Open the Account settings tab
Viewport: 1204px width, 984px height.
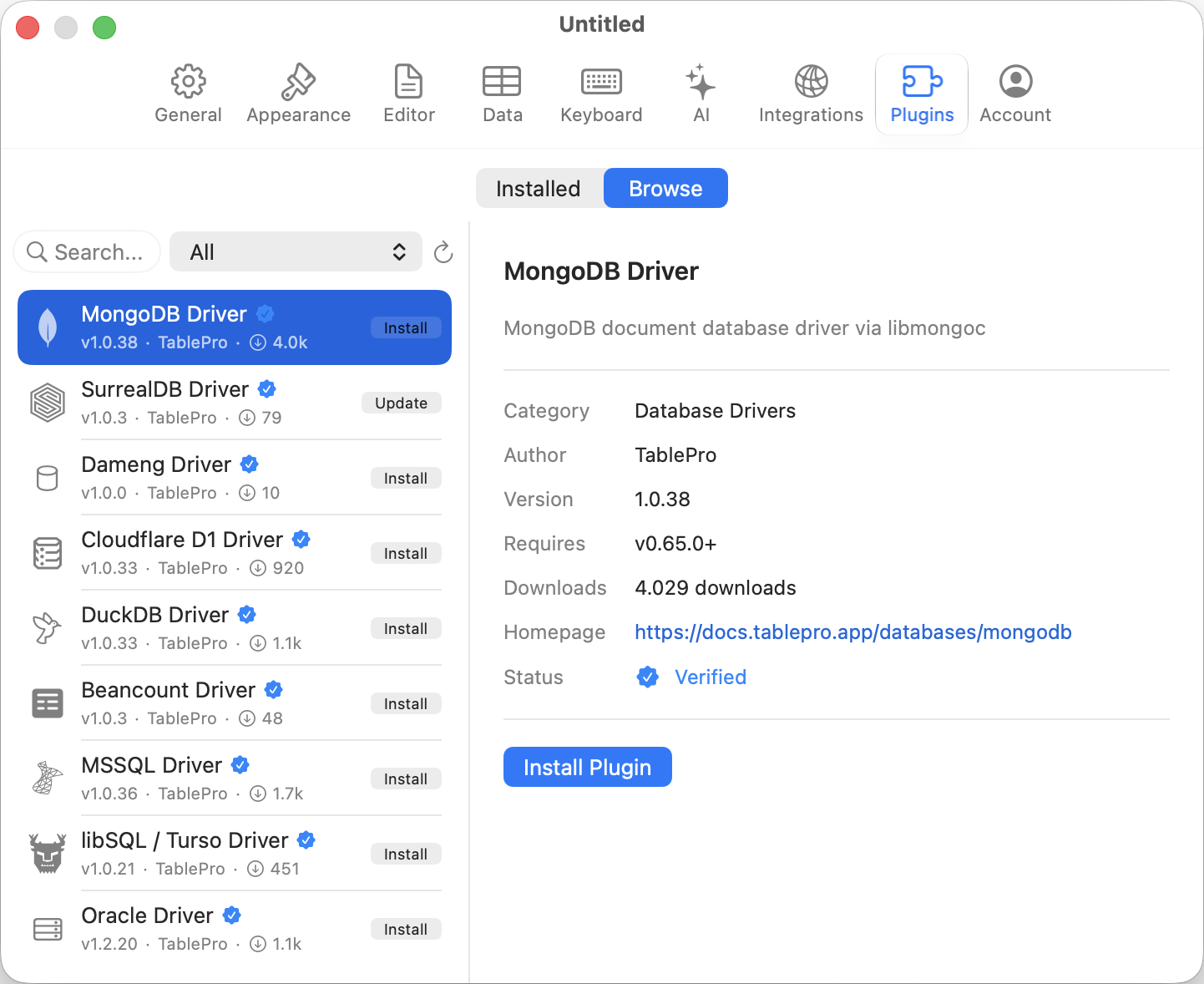click(1015, 94)
